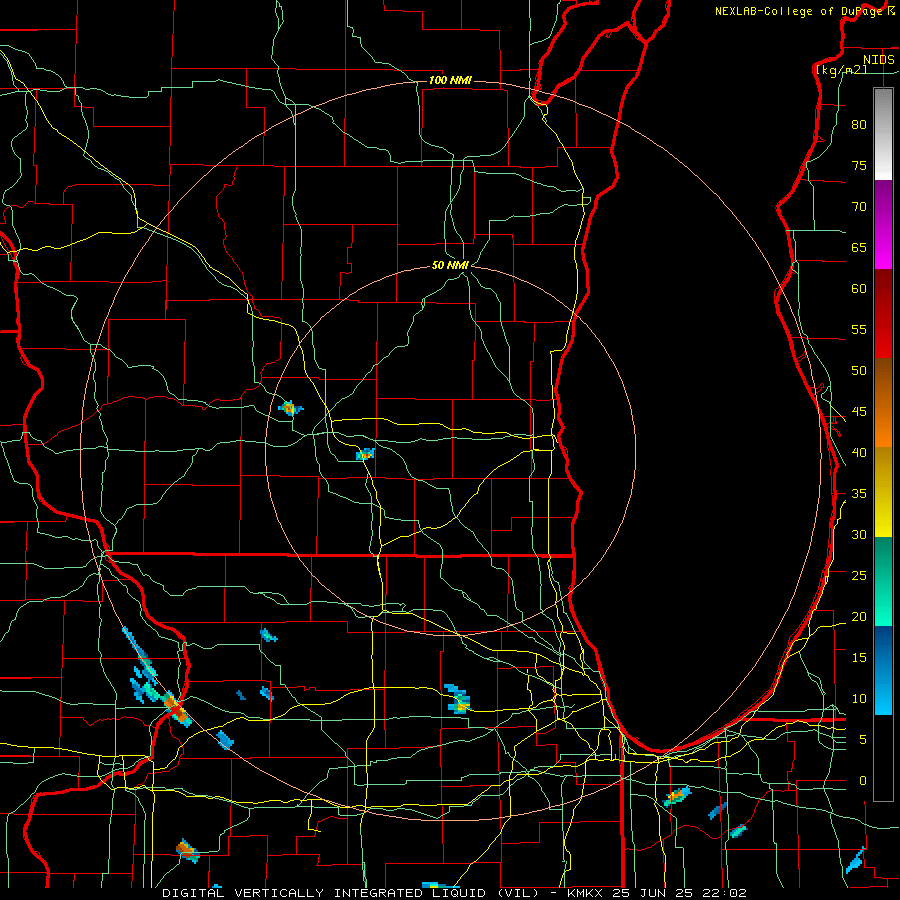This screenshot has width=900, height=900.
Task: Click the KMKX timestamp 25 JUN 25 22:02
Action: (657, 893)
